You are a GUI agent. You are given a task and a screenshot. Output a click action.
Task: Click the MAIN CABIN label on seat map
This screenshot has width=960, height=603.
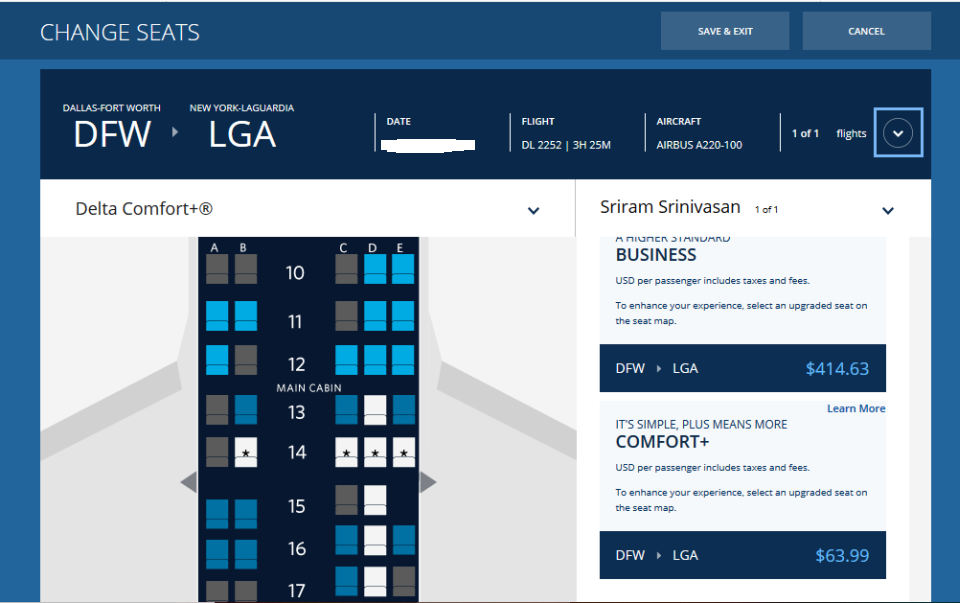[x=309, y=388]
